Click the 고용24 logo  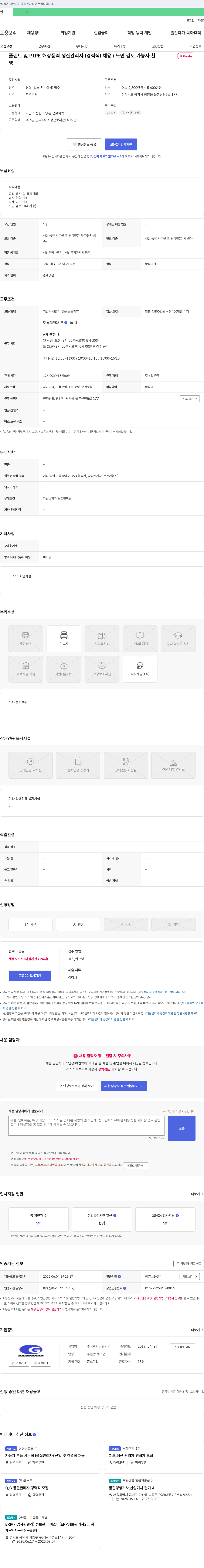[x=8, y=33]
